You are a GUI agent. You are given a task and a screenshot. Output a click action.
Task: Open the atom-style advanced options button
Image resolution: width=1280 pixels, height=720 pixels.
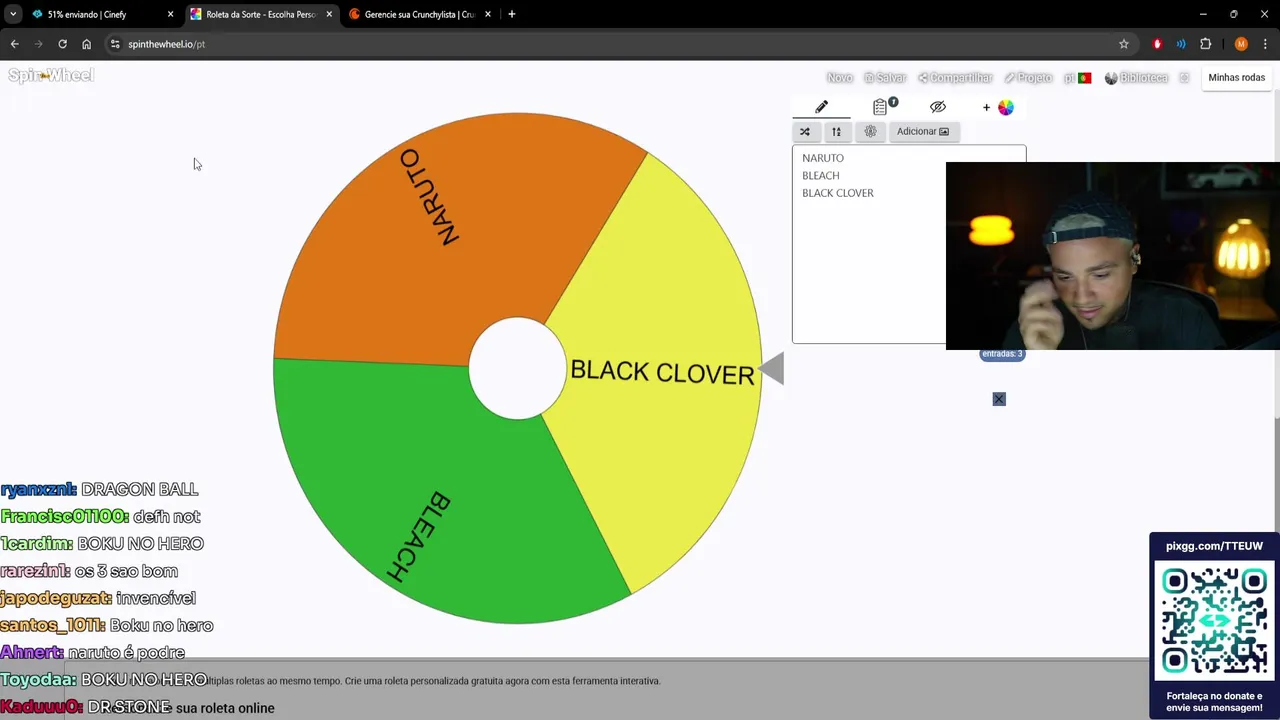click(870, 131)
